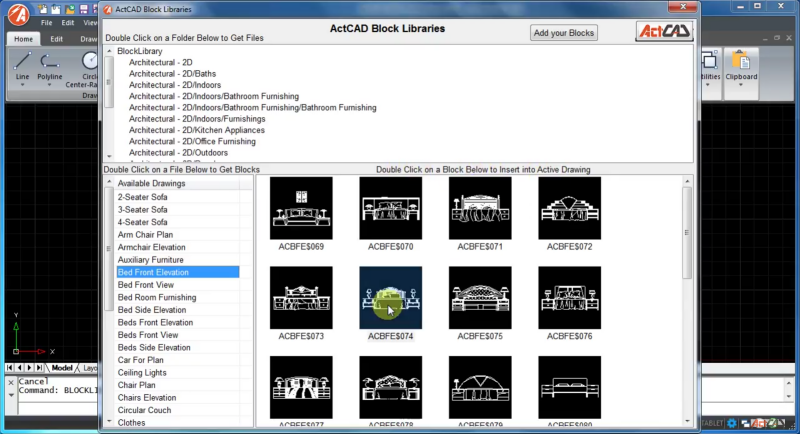800x434 pixels.
Task: Click the New drawing quick-access icon
Action: click(43, 9)
